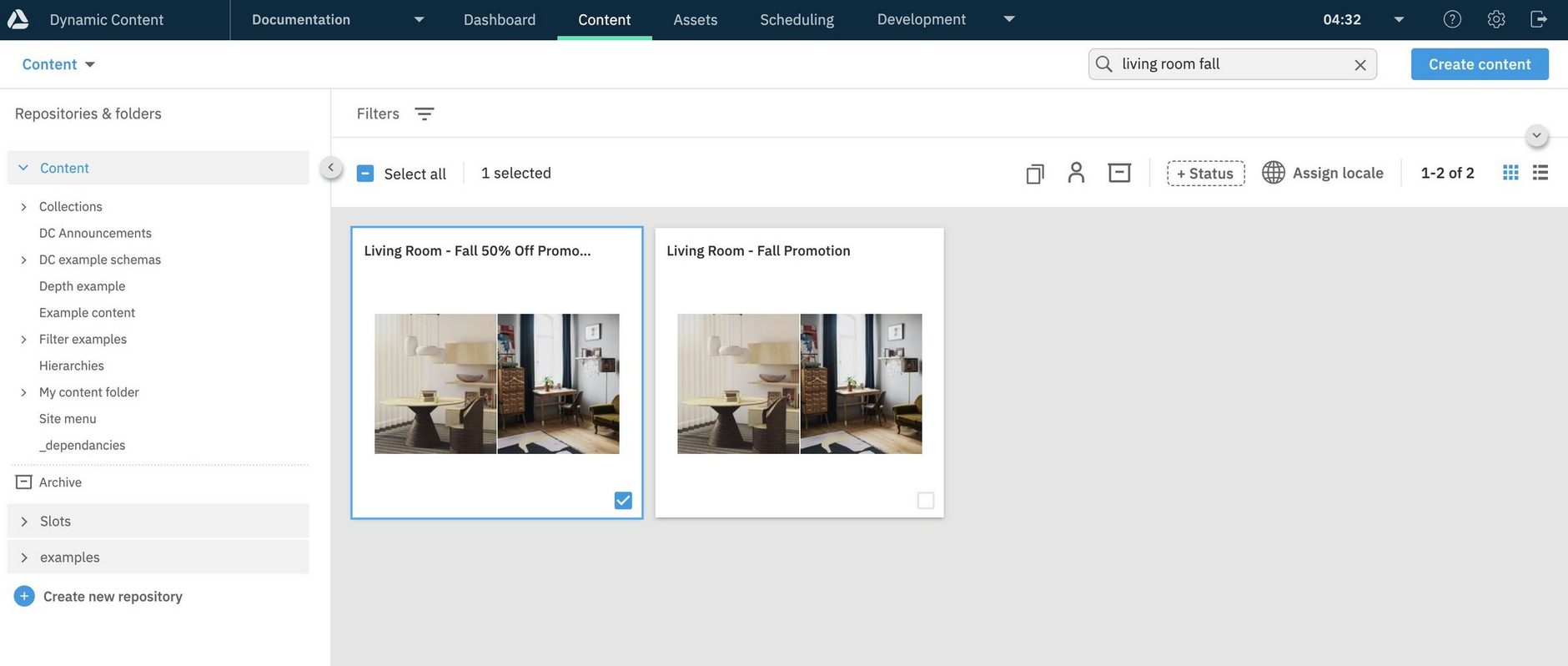Open the Content view dropdown

pos(58,64)
